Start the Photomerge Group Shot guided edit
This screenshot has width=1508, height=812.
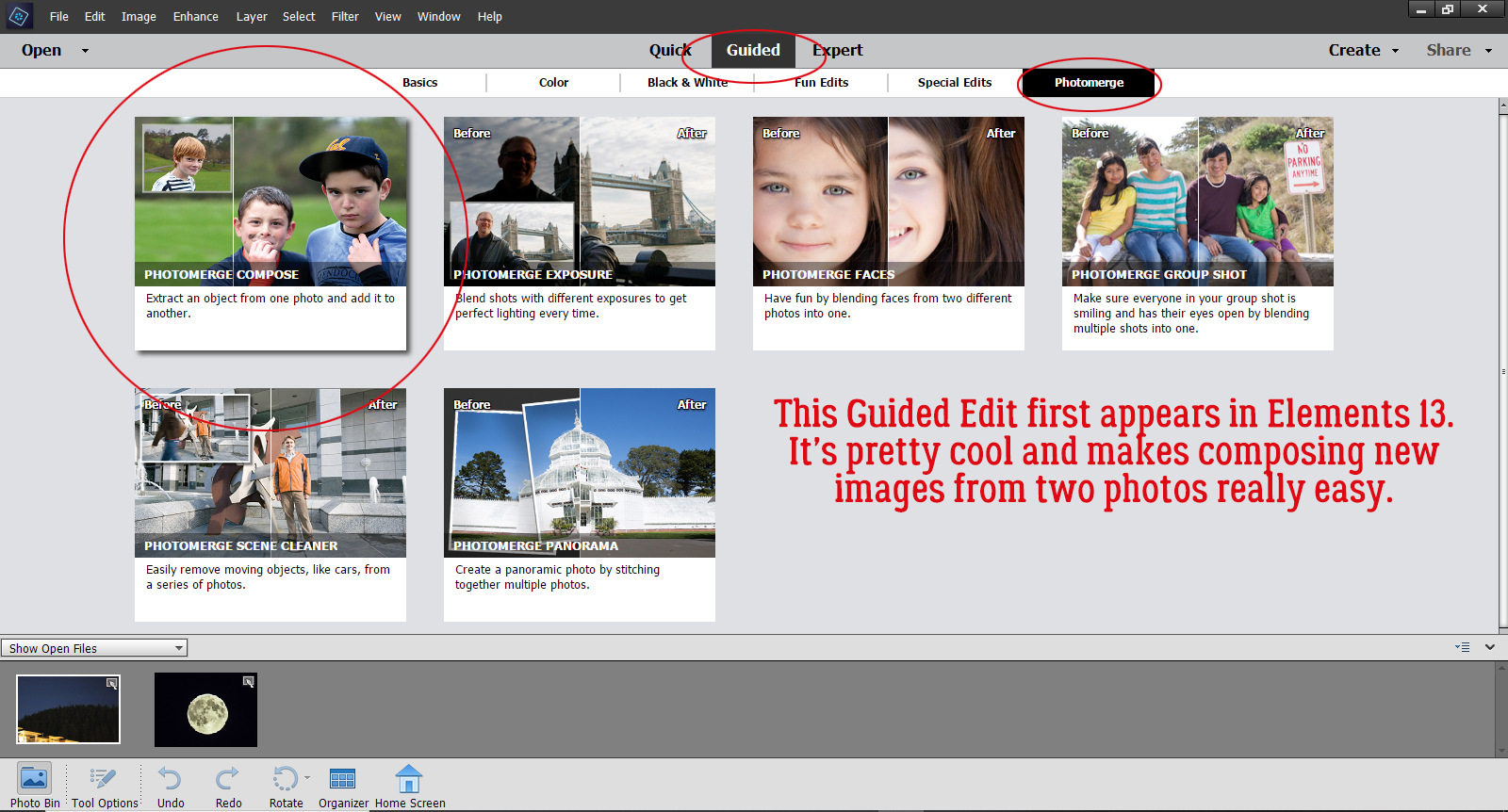pos(1198,234)
